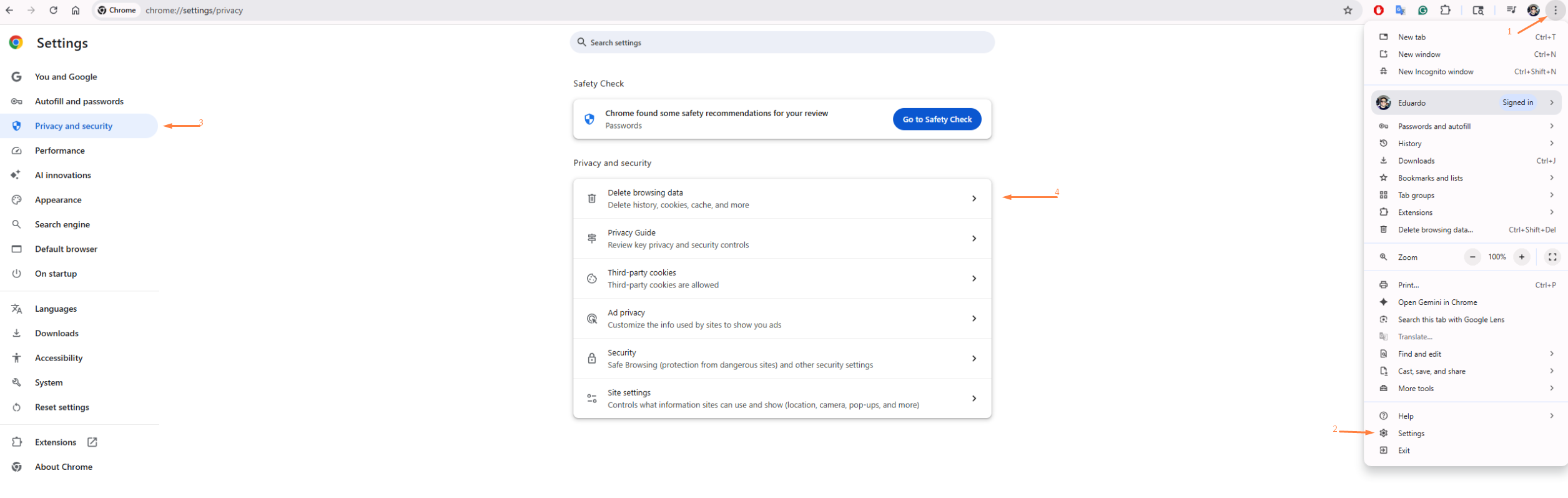Decrease zoom with the minus button
The image size is (1568, 498).
pyautogui.click(x=1472, y=257)
